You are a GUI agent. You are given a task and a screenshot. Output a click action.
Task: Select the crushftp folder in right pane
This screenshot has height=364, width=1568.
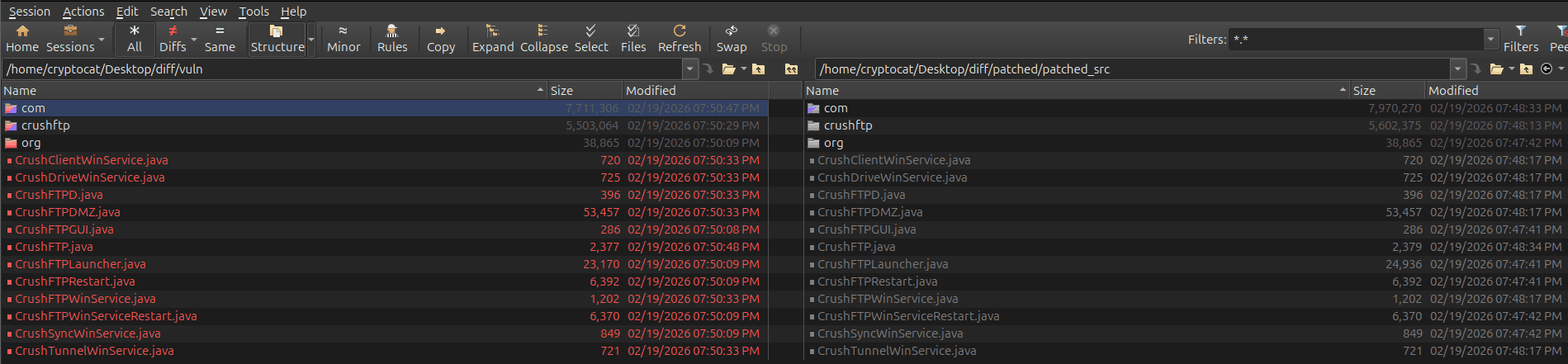[1186, 125]
